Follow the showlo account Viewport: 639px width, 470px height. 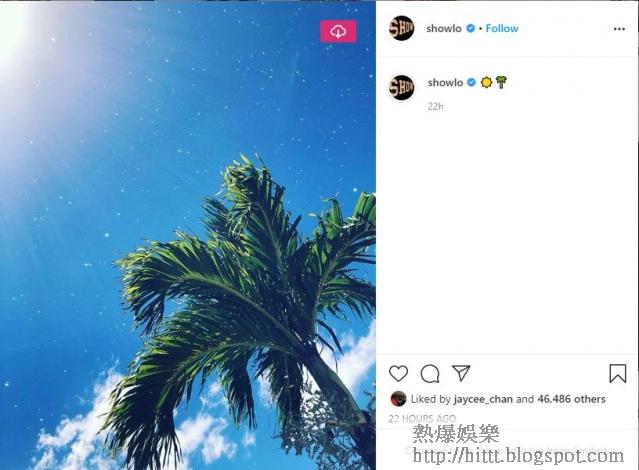502,29
